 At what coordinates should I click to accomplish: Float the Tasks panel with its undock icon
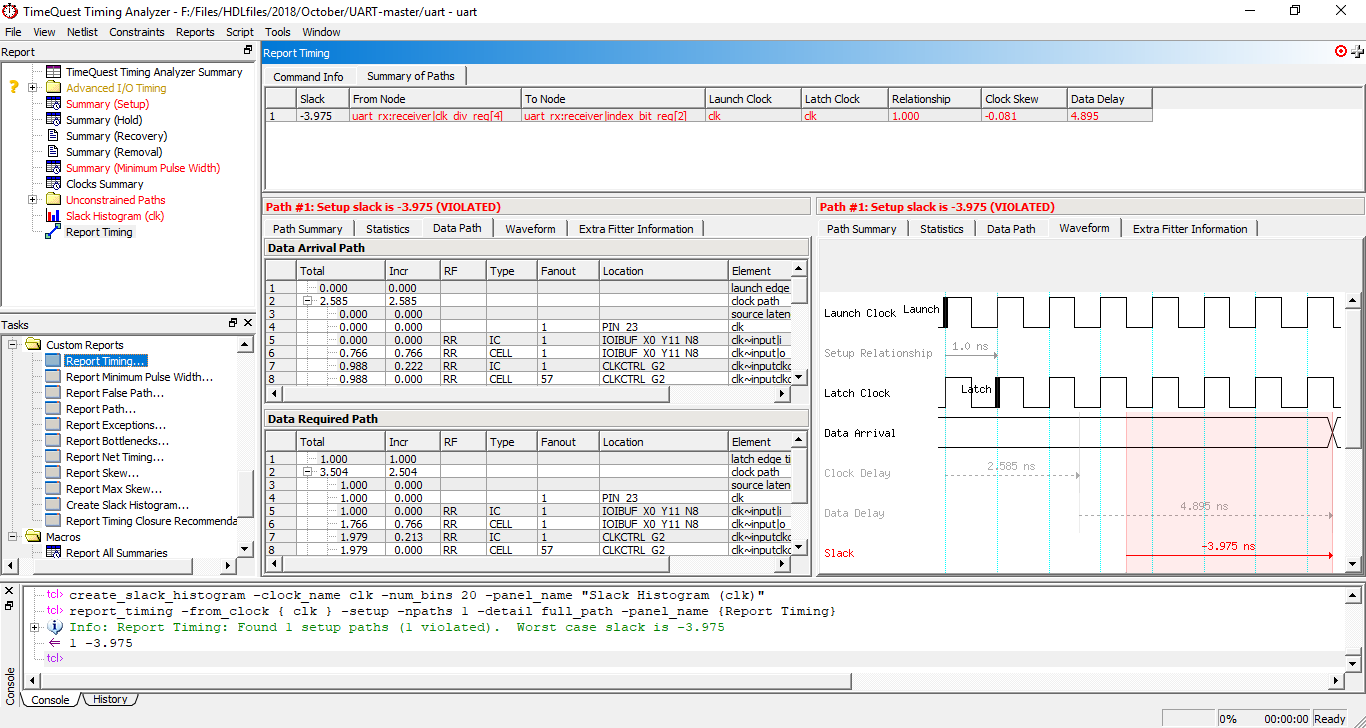point(233,323)
